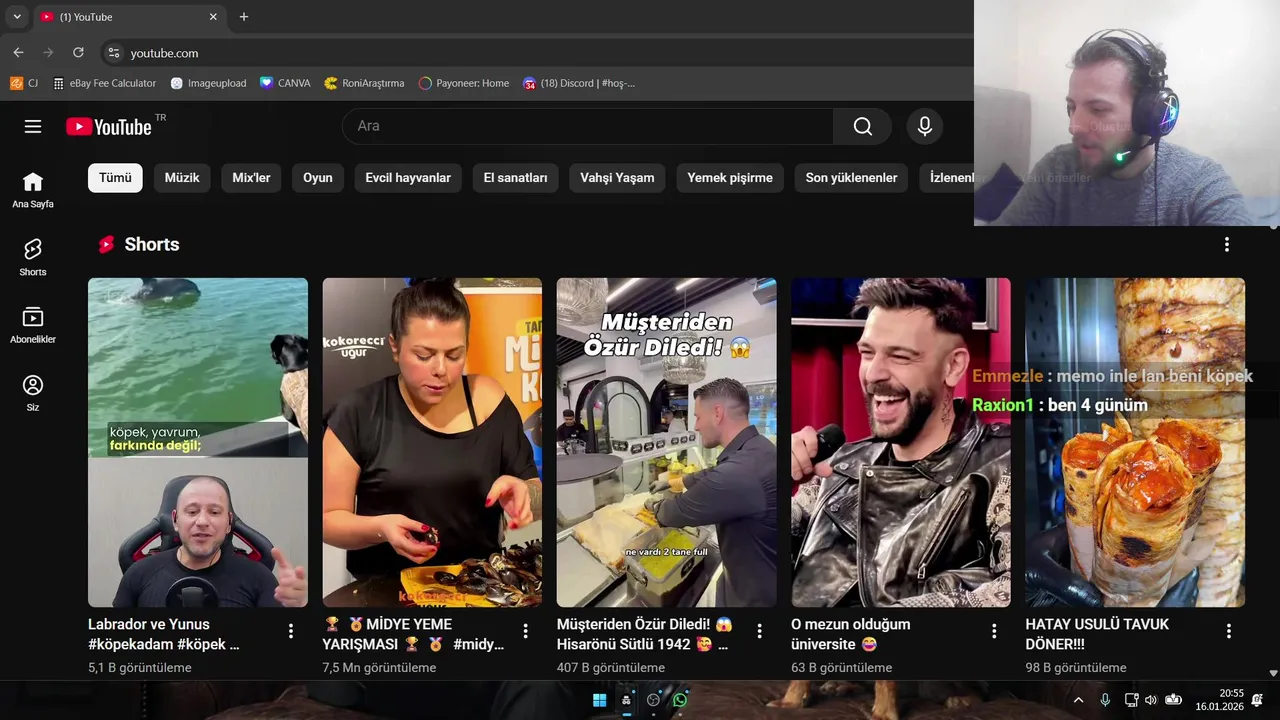Open new tab with plus button
Screen dimensions: 1280x720
click(244, 17)
